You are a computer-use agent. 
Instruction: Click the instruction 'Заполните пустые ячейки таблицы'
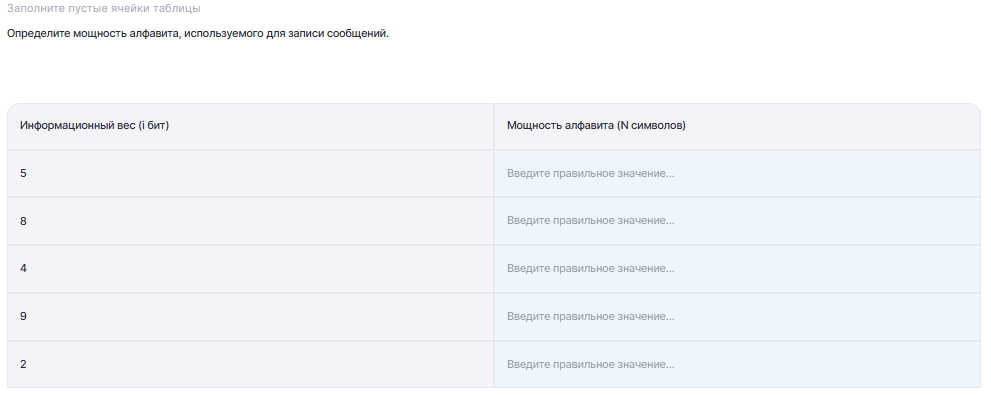point(104,9)
